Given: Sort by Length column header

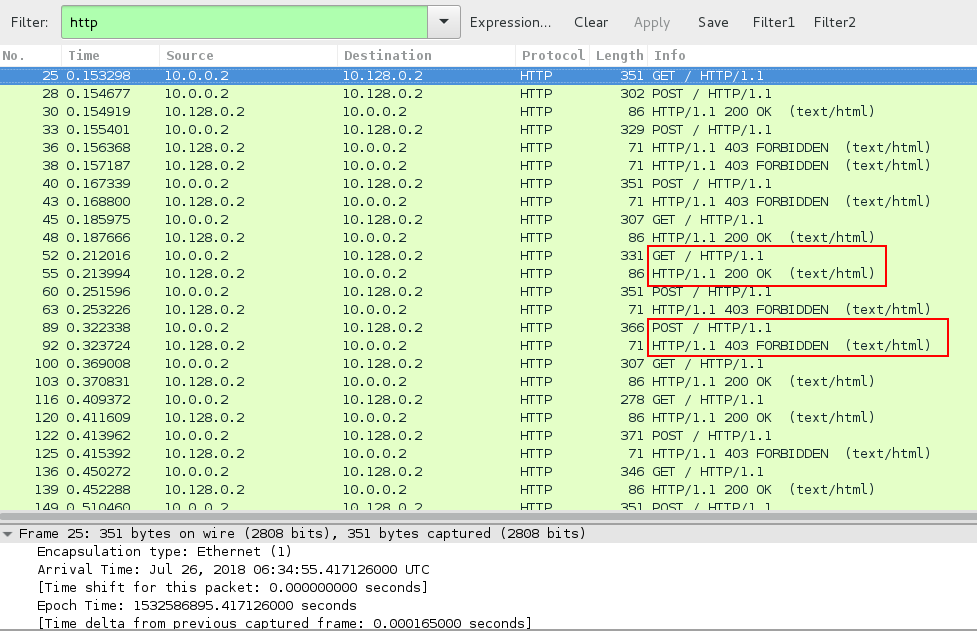Looking at the screenshot, I should 619,55.
